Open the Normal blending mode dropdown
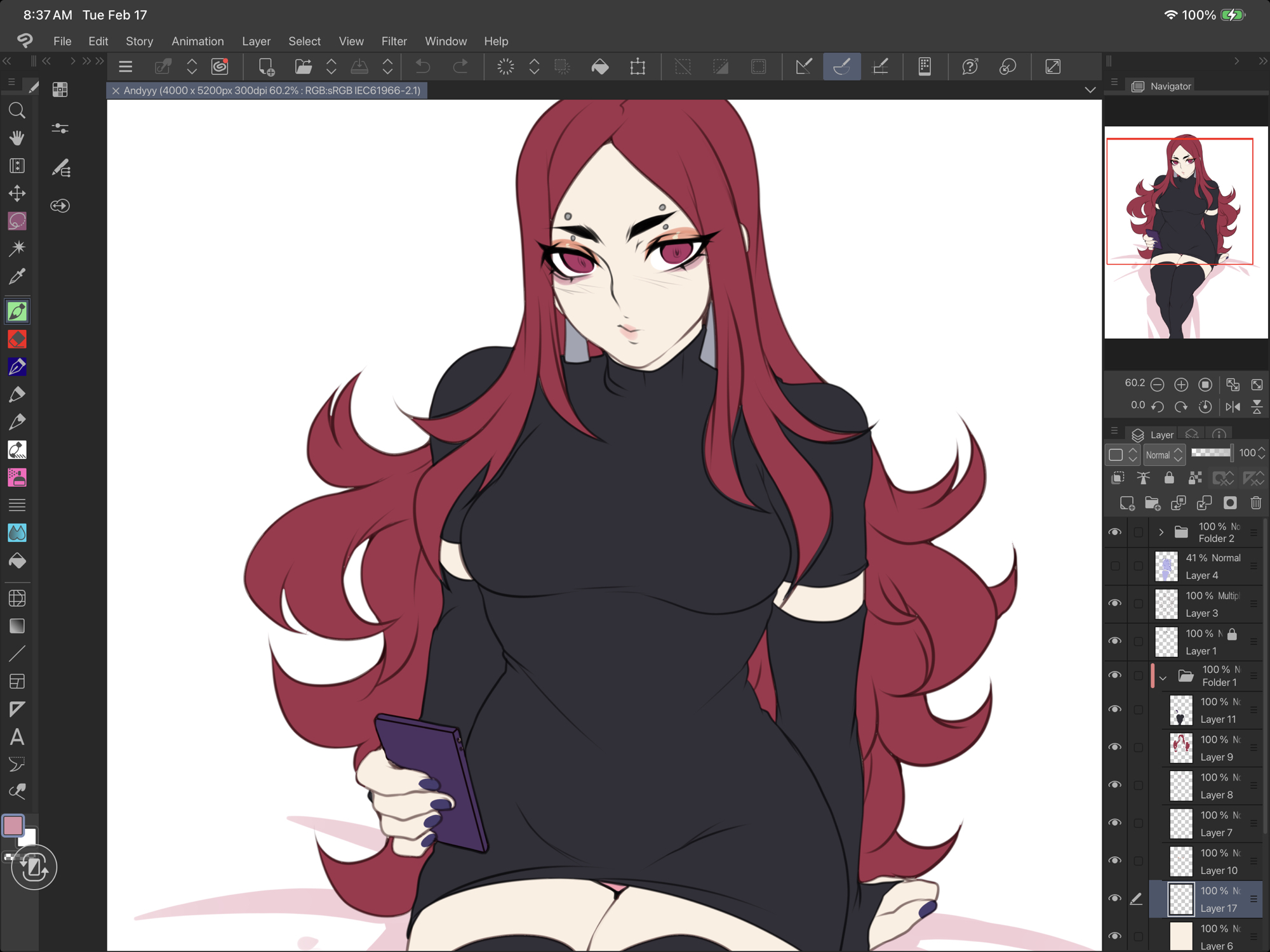 tap(1163, 454)
